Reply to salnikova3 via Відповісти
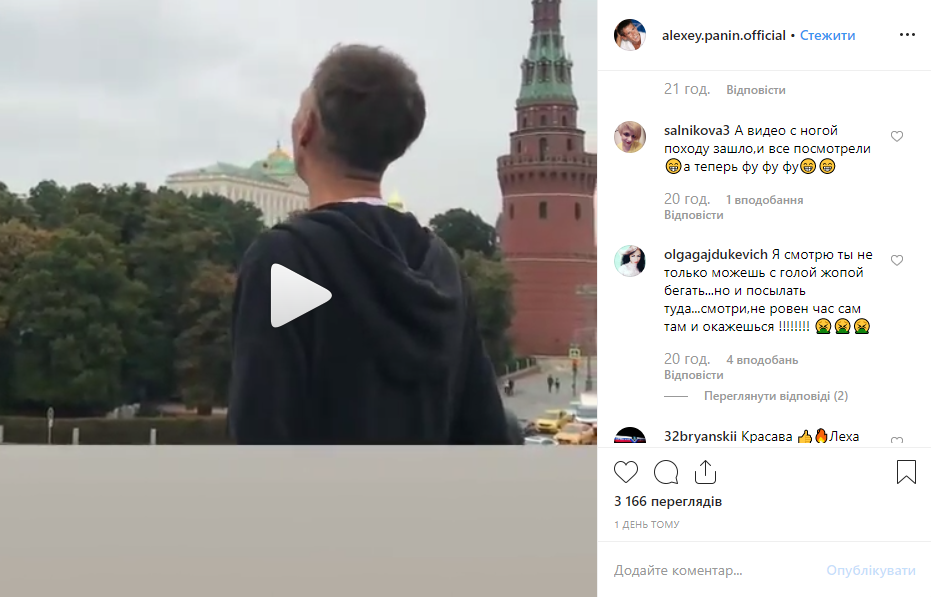This screenshot has height=597, width=931. 694,215
